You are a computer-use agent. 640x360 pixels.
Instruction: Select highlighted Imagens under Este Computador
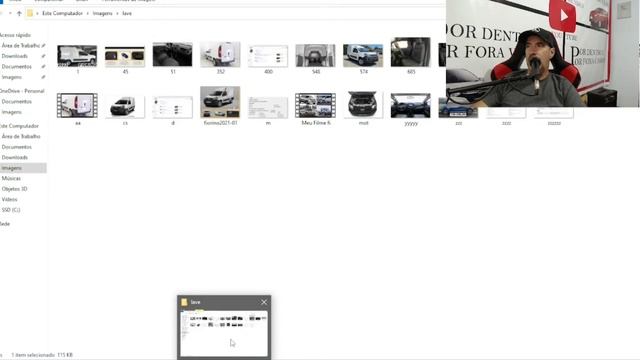pos(23,168)
